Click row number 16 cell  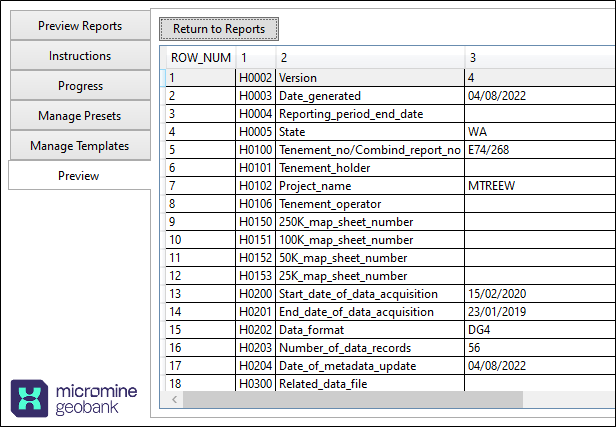point(200,348)
